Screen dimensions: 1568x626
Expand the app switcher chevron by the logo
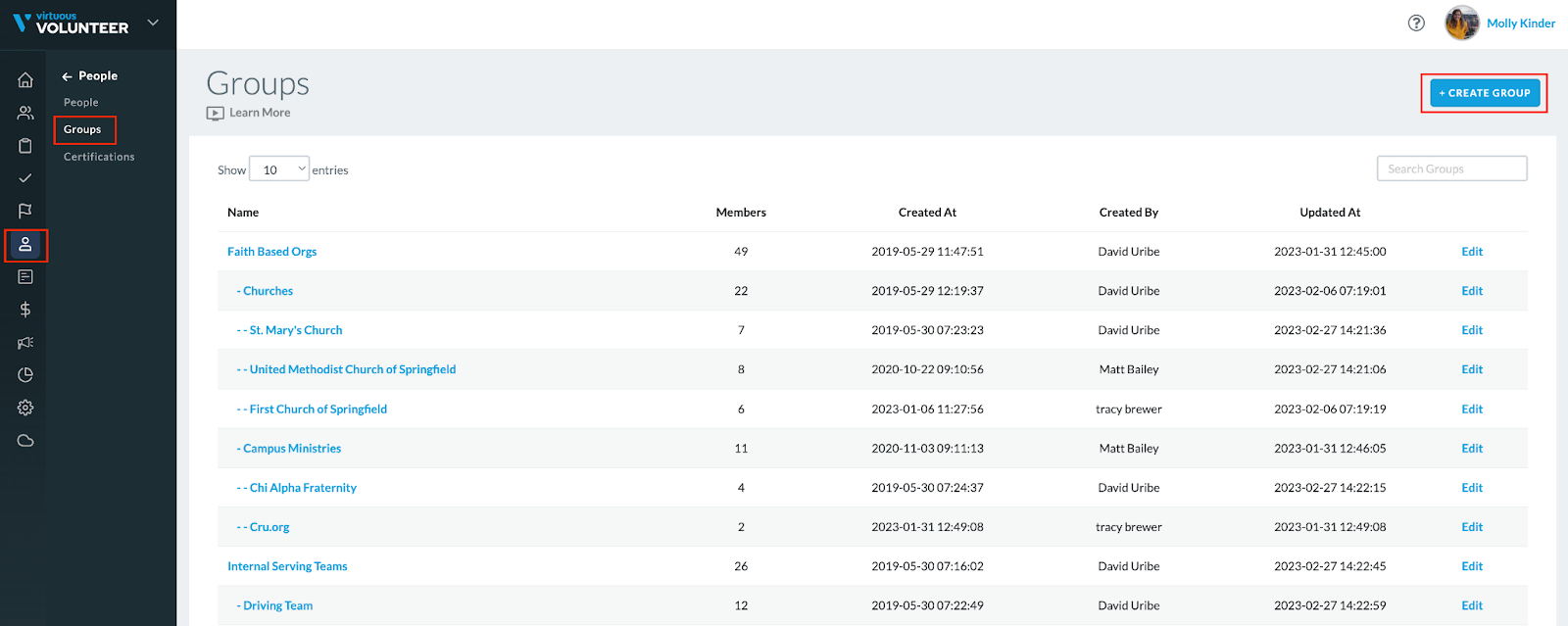153,23
